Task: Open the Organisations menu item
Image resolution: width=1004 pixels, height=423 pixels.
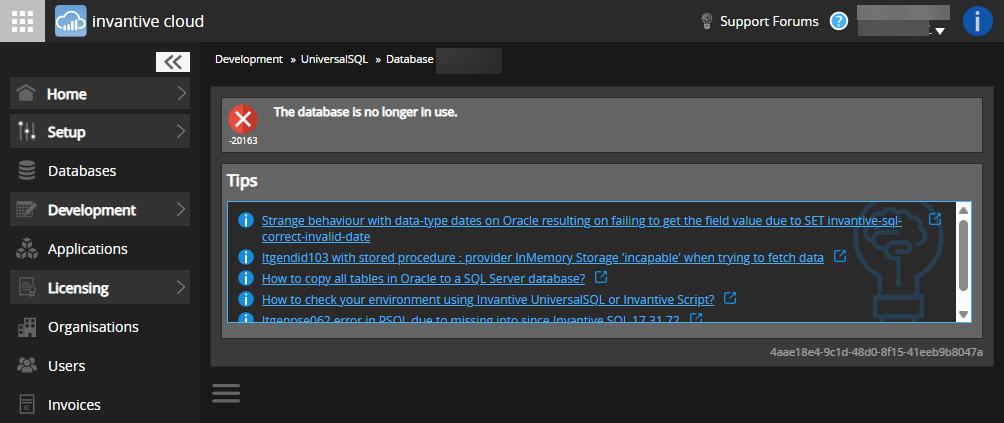Action: [93, 327]
